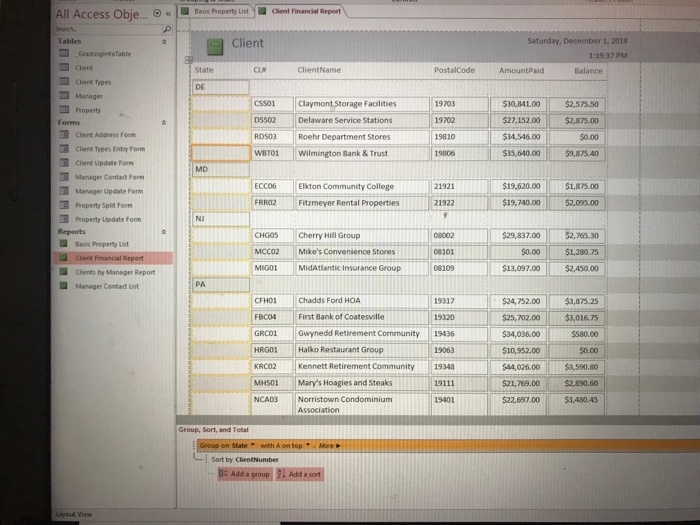The height and width of the screenshot is (525, 700).
Task: Click in the navigation Search box
Action: 108,29
